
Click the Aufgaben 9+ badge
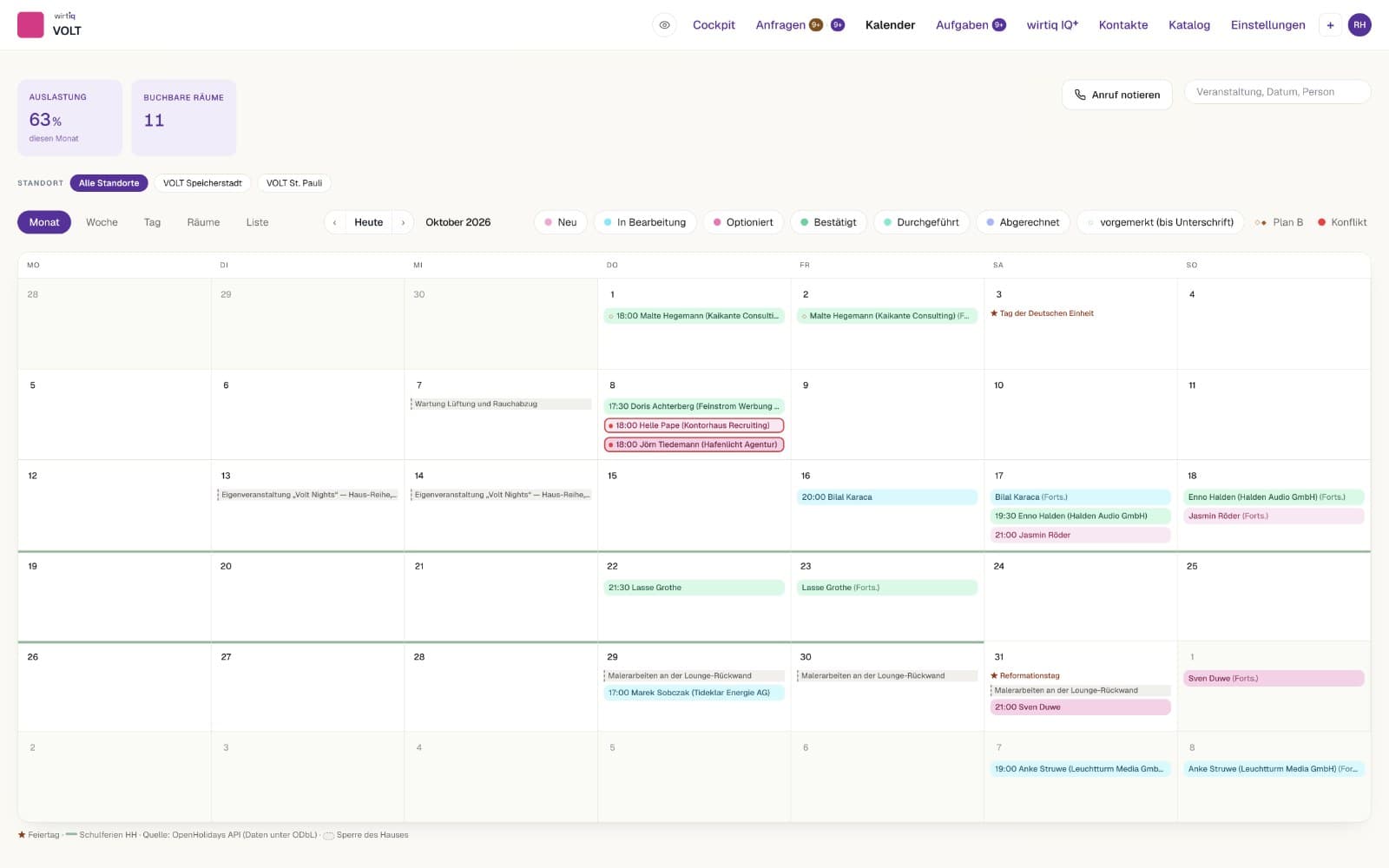[x=999, y=25]
